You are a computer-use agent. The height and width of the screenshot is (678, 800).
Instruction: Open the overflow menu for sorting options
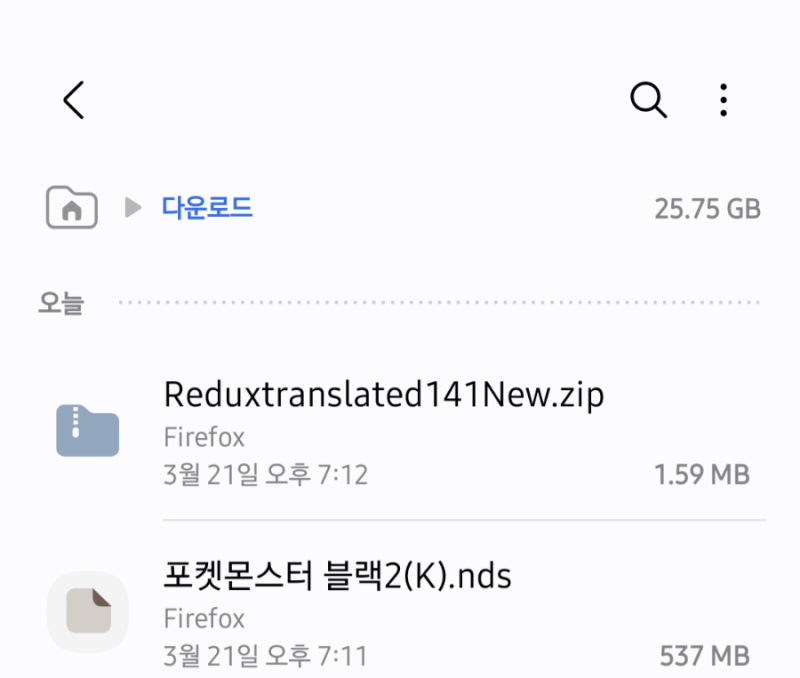[x=723, y=100]
